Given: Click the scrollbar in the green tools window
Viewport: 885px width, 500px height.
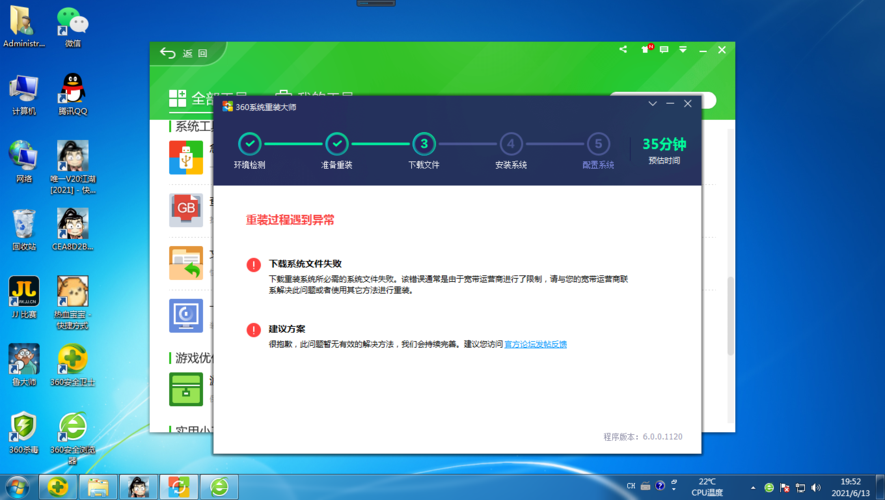Looking at the screenshot, I should pos(730,316).
